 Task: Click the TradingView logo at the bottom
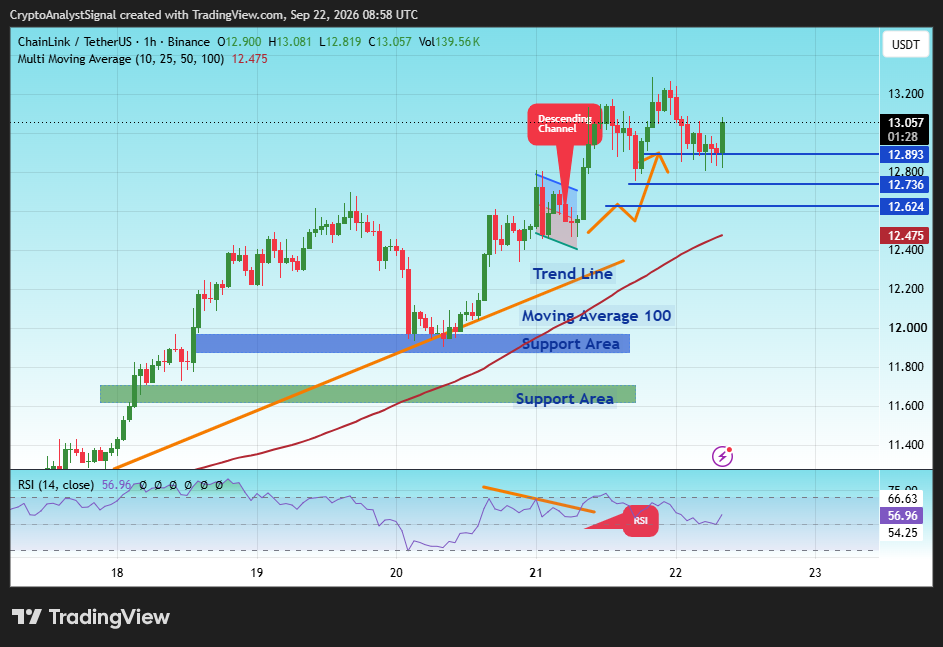coord(91,617)
